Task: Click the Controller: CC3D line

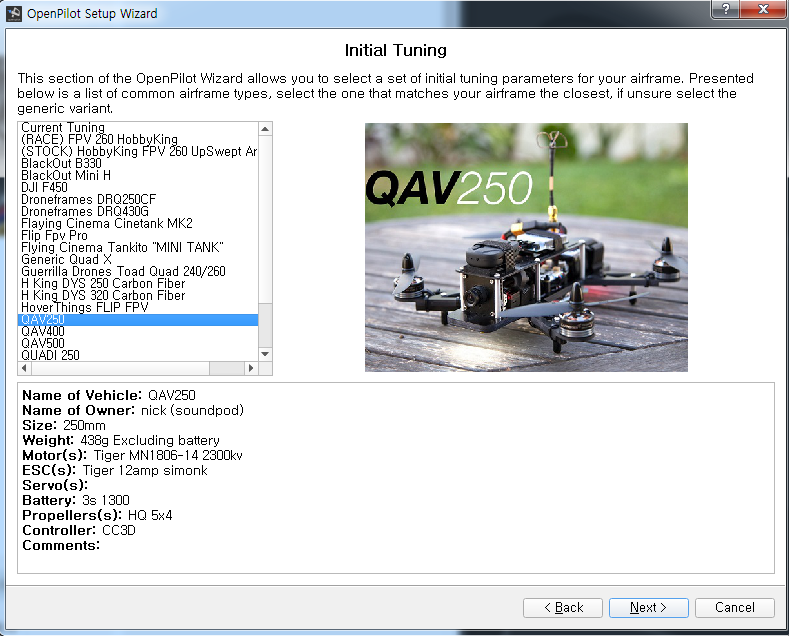Action: pyautogui.click(x=79, y=530)
